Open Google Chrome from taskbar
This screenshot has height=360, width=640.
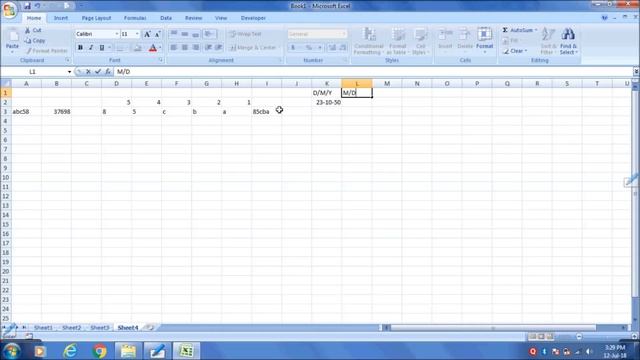[x=99, y=351]
